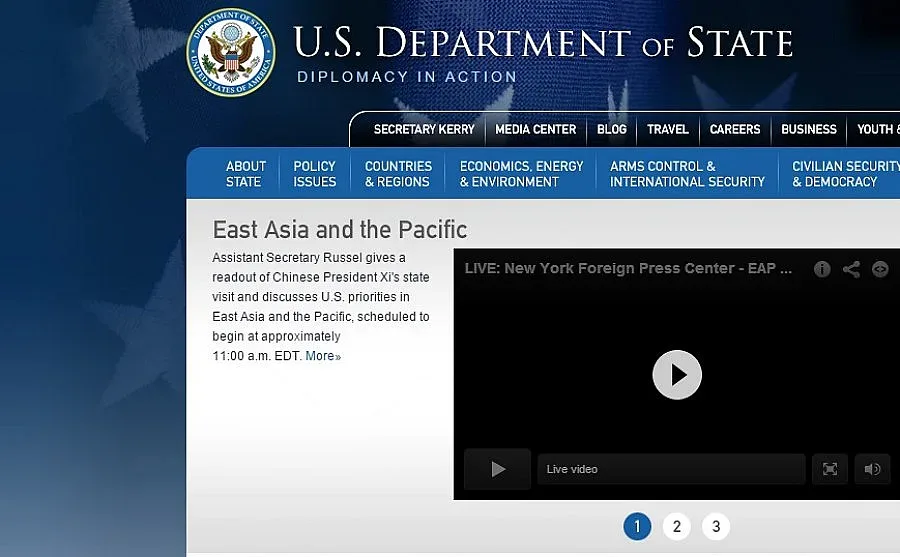
Task: Go to the Secretary Kerry tab
Action: click(424, 129)
